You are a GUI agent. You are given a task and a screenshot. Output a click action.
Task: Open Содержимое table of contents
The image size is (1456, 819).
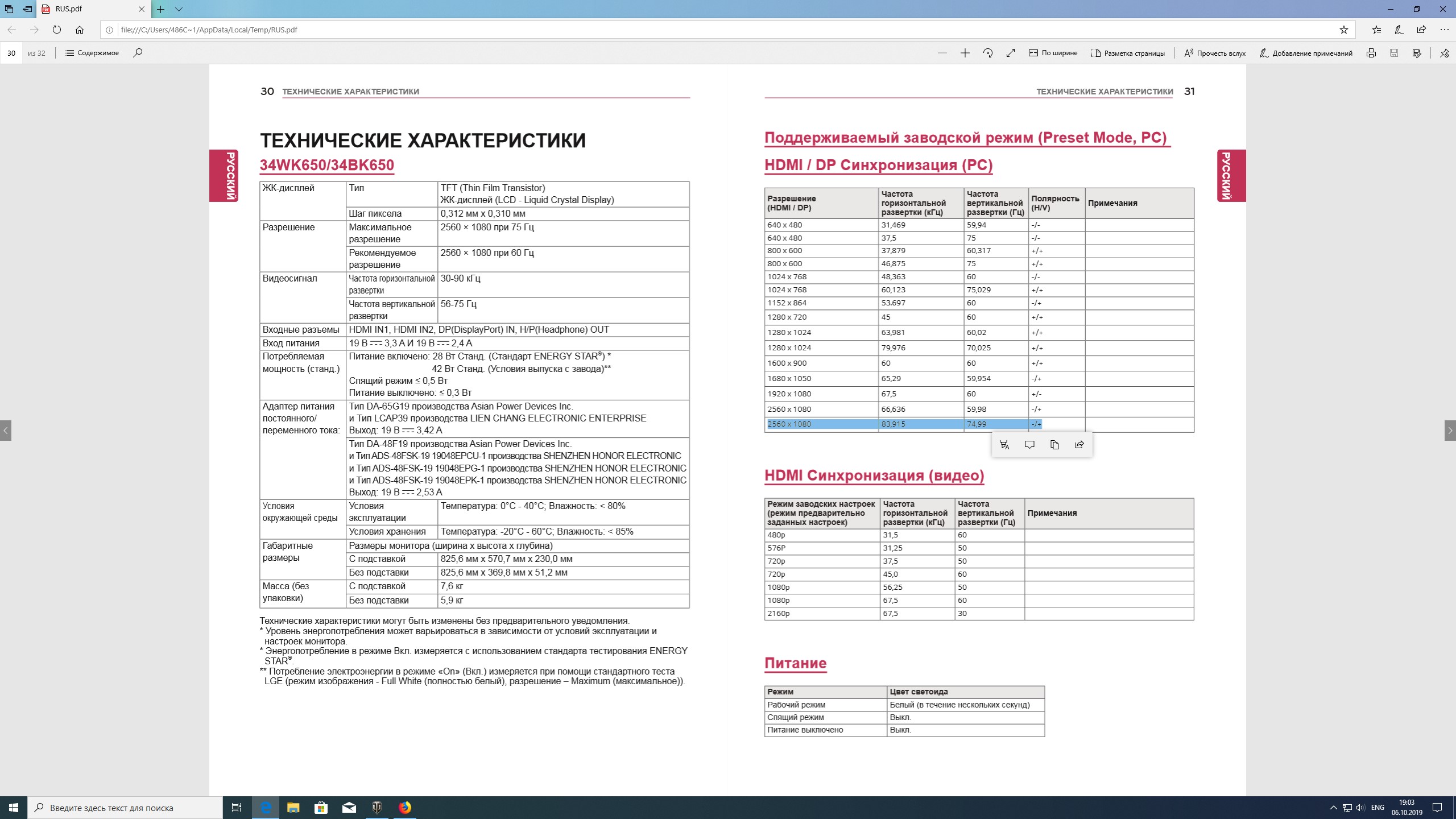point(92,53)
